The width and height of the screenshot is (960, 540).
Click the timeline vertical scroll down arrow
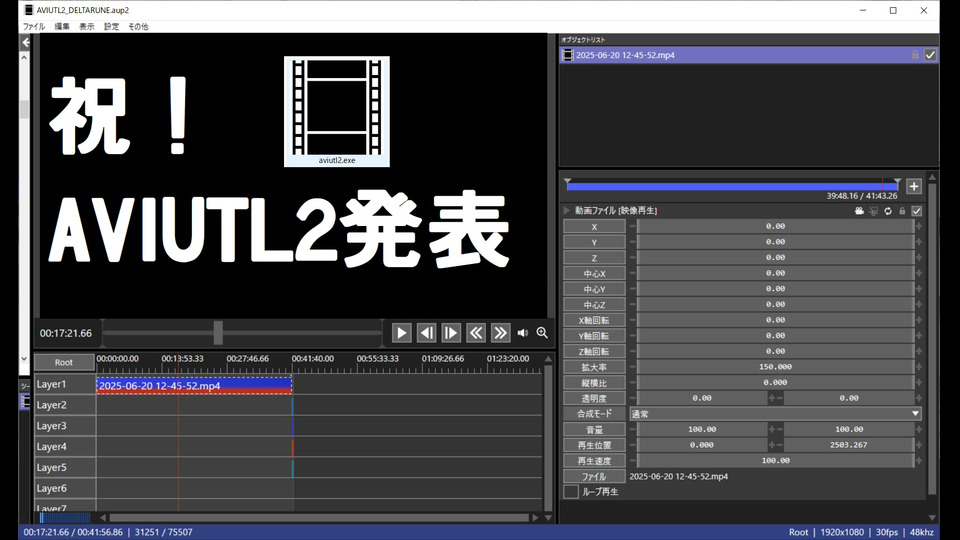[548, 518]
